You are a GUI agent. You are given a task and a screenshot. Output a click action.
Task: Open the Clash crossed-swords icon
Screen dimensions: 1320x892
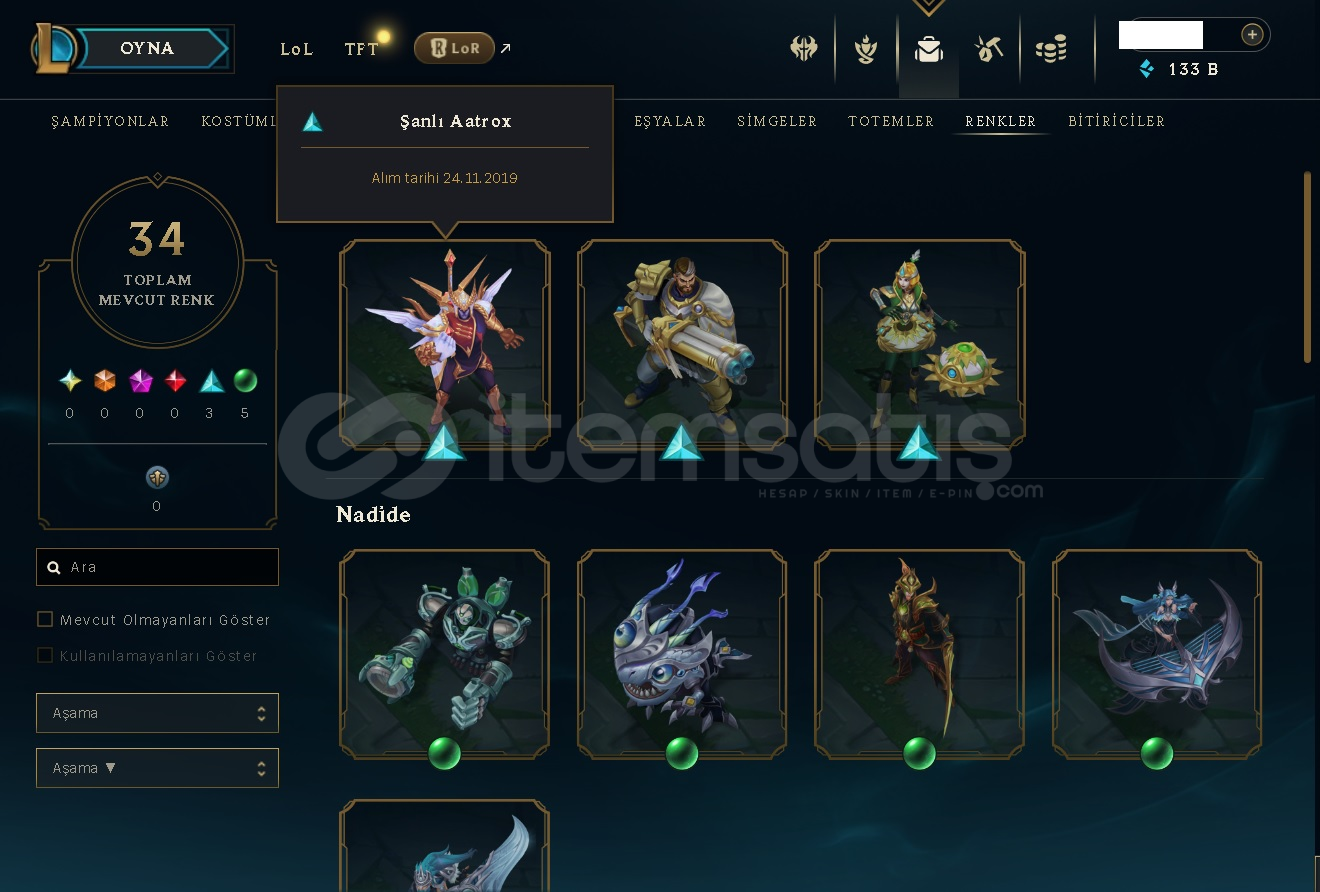tap(804, 49)
